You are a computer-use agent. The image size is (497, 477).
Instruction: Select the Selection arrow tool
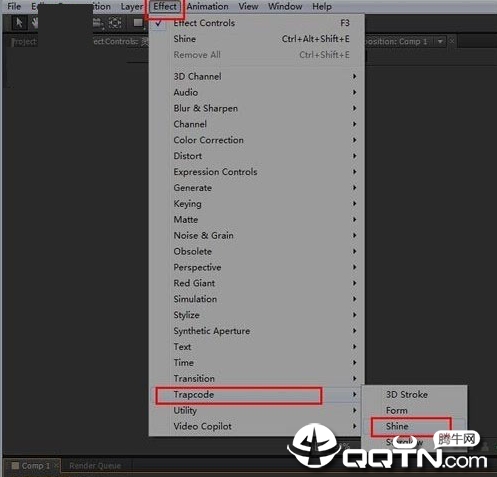[x=19, y=23]
